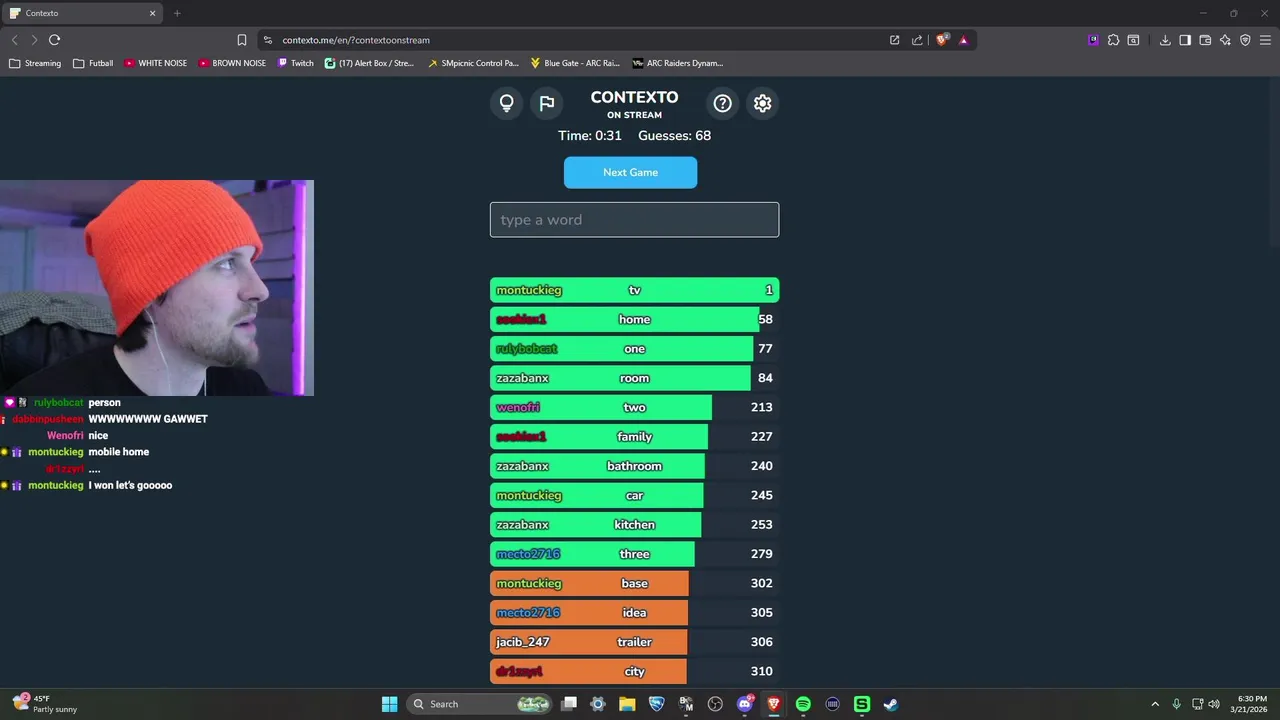Click the site settings icon beside URL
Screen dimensions: 1280x720
267,40
